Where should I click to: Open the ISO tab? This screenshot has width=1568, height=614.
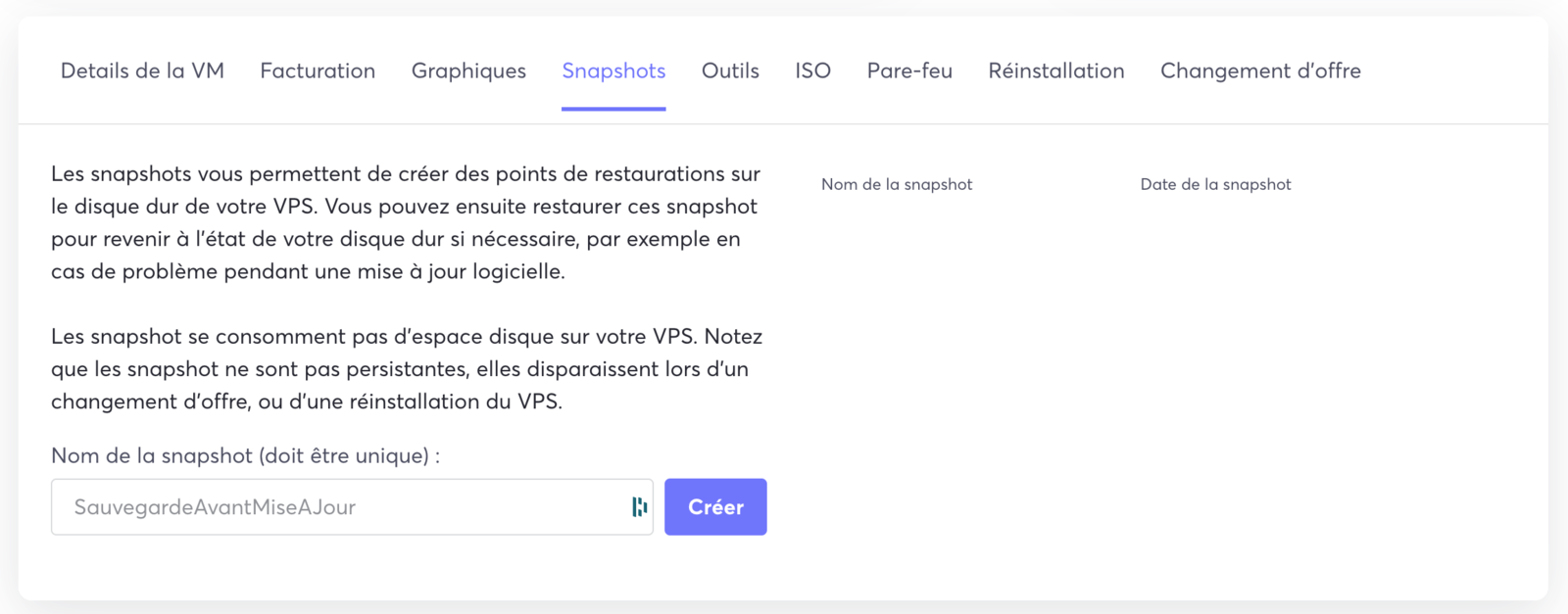click(x=812, y=71)
